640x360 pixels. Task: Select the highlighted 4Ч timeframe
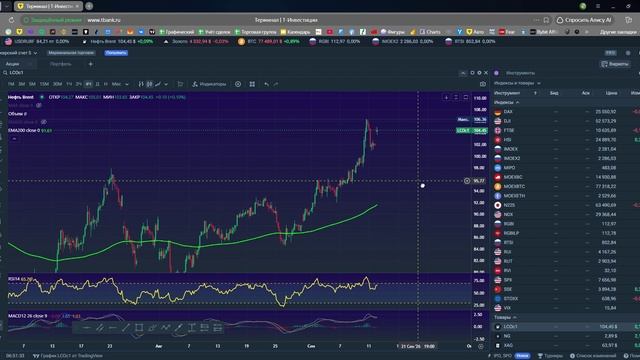(89, 84)
